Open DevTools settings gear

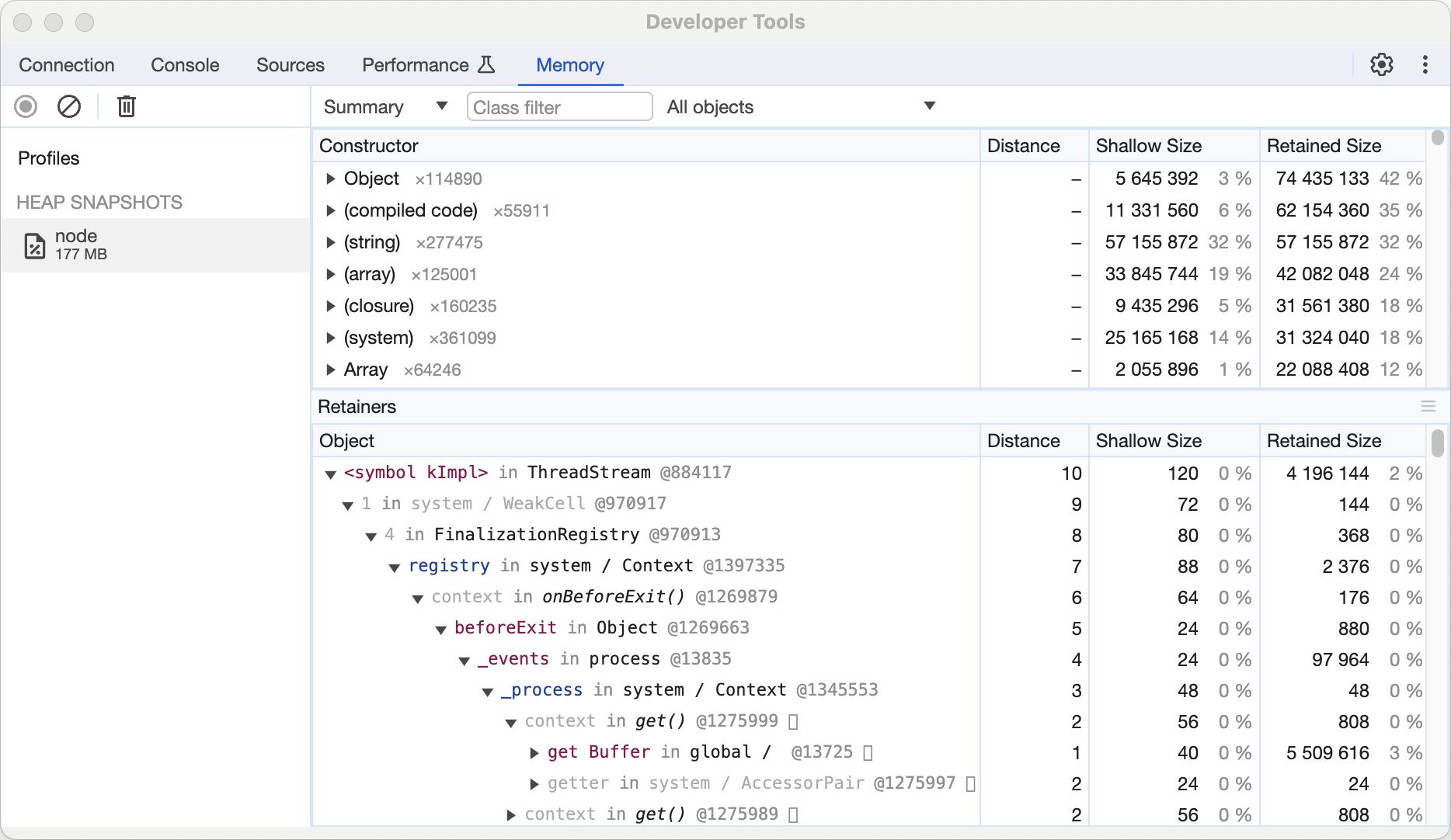click(x=1381, y=64)
